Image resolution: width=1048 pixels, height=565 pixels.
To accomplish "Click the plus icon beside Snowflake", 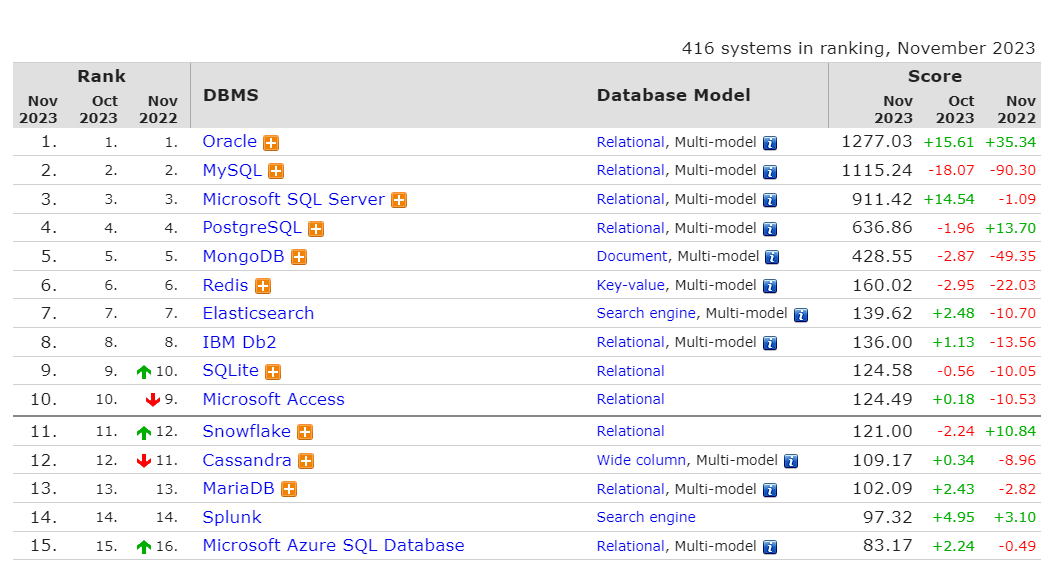I will tap(305, 433).
